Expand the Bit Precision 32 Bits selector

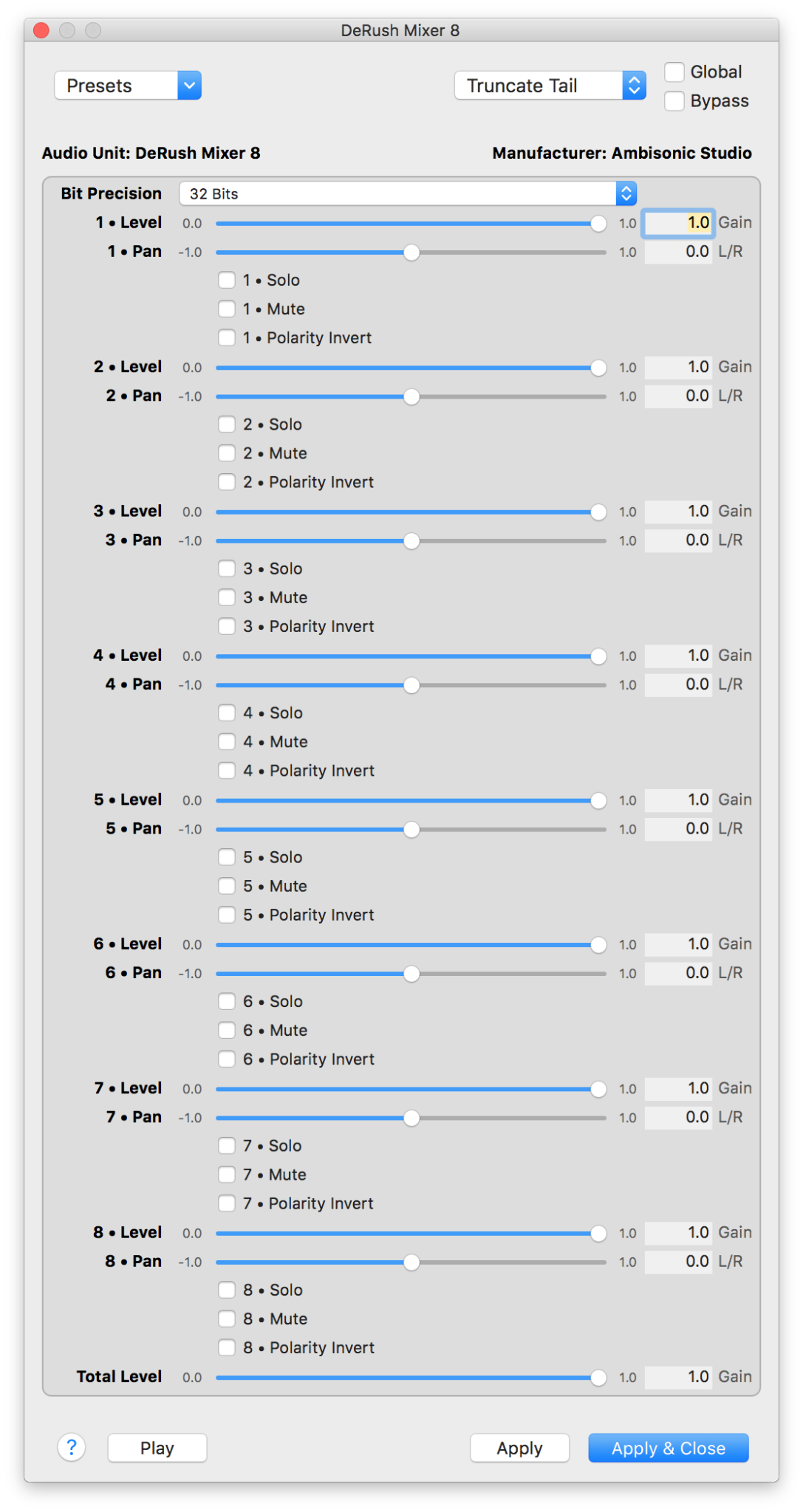pos(407,194)
